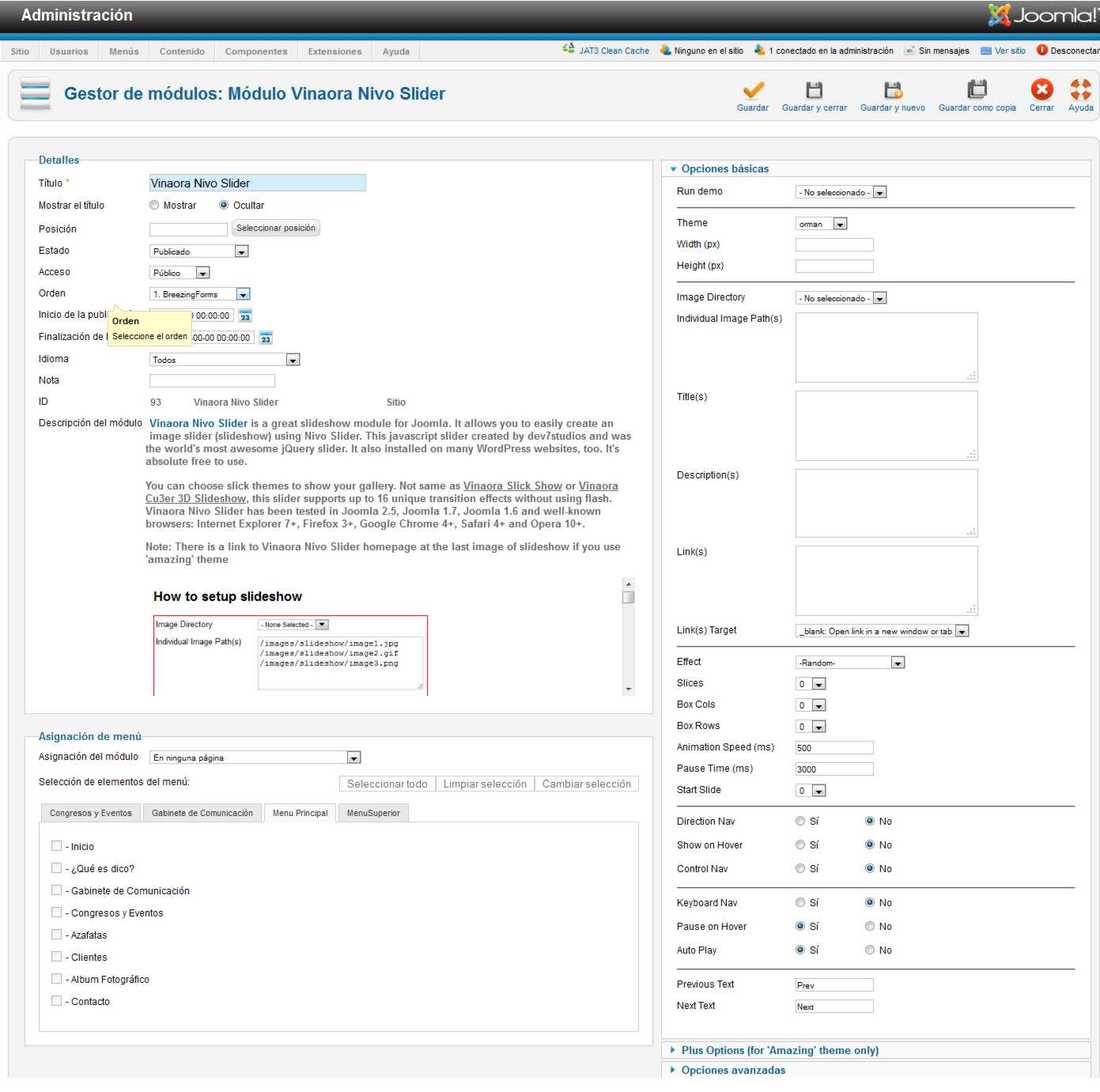Click the Animation Speed input field
Viewport: 1100px width, 1092px height.
834,748
